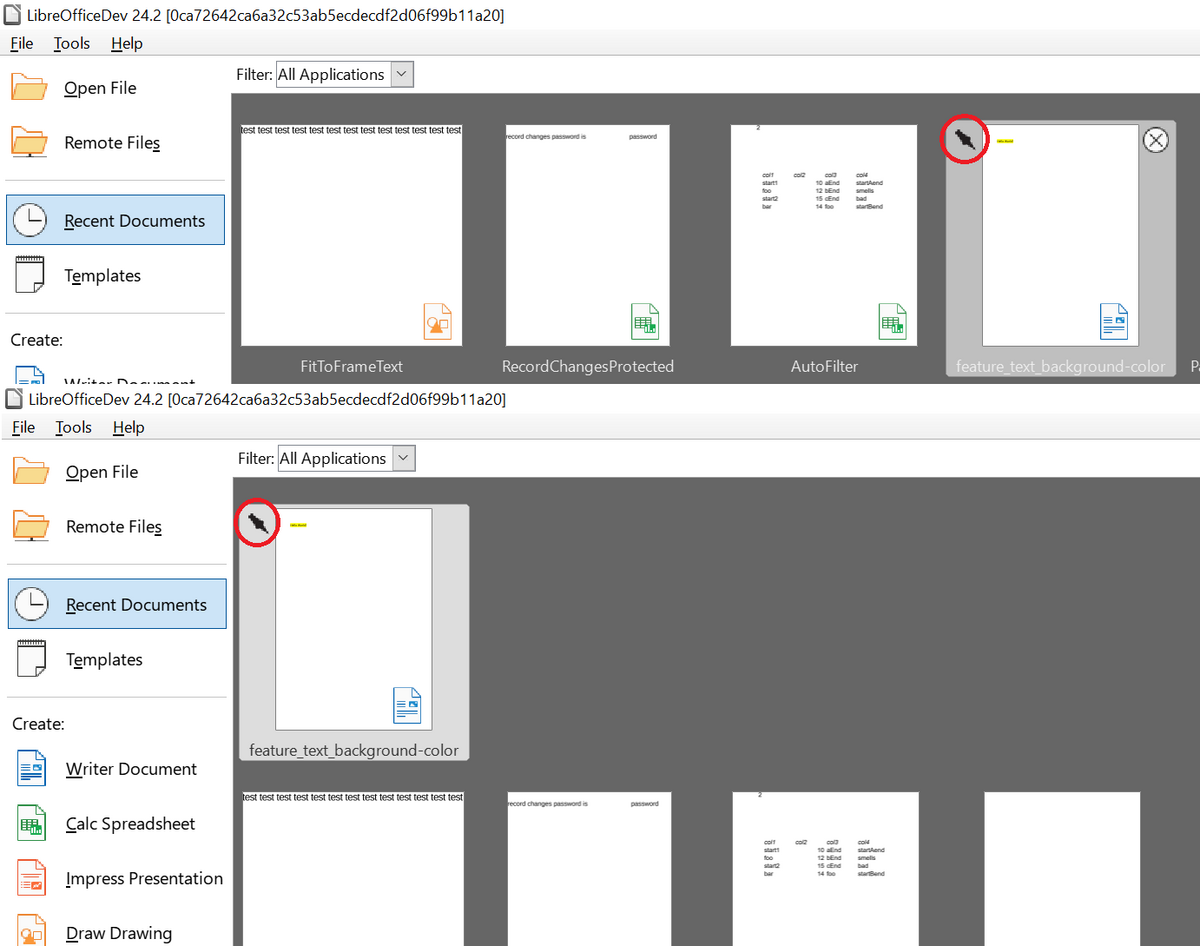The width and height of the screenshot is (1200, 946).
Task: Click the Writer icon on the FitToFrameText thumbnail
Action: pos(439,321)
